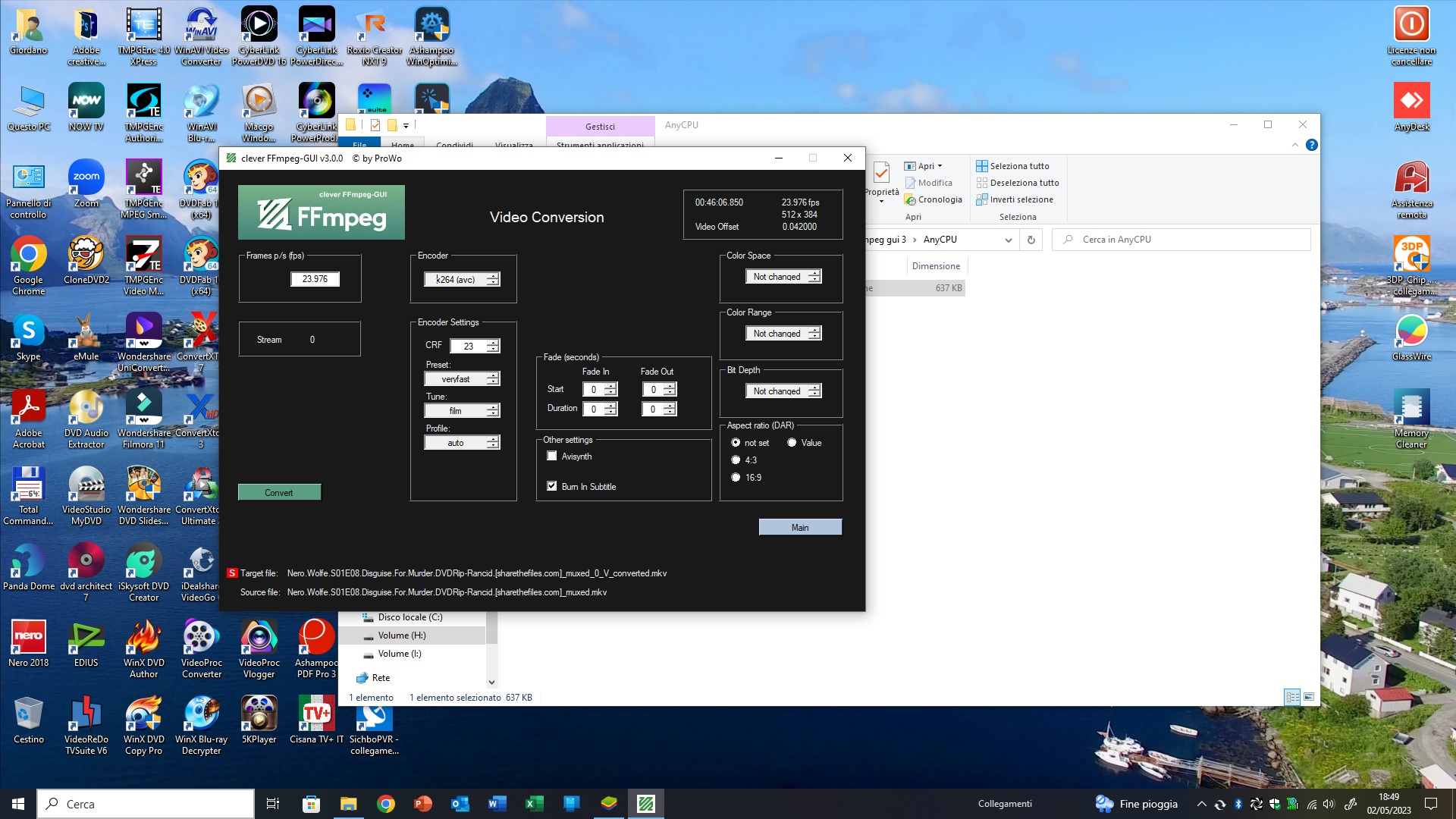Click refresh button next to address bar
The height and width of the screenshot is (819, 1456).
point(1031,240)
